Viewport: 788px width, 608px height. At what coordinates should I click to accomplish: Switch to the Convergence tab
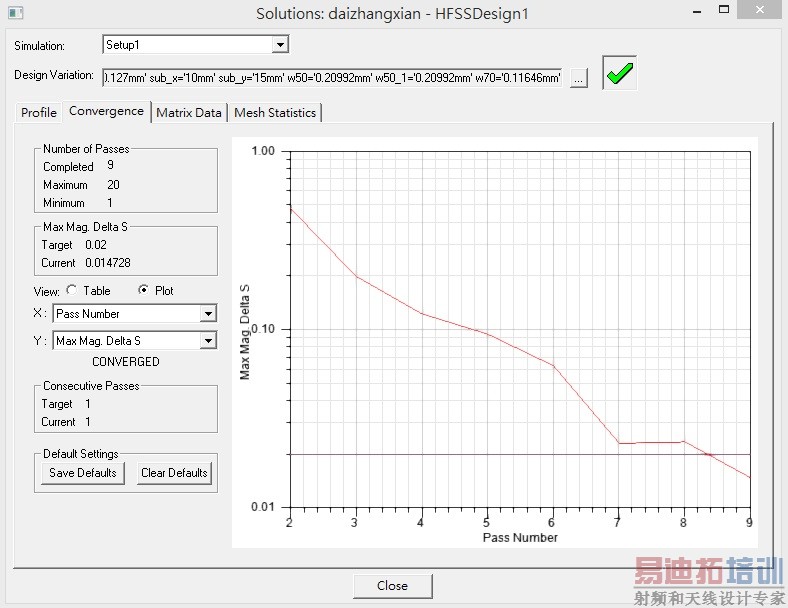107,111
